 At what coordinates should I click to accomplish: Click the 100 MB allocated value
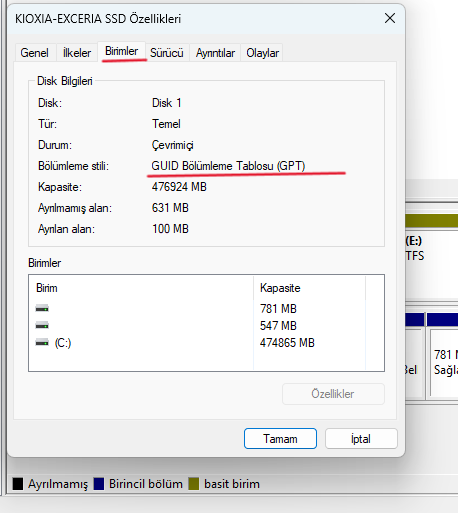click(x=170, y=229)
